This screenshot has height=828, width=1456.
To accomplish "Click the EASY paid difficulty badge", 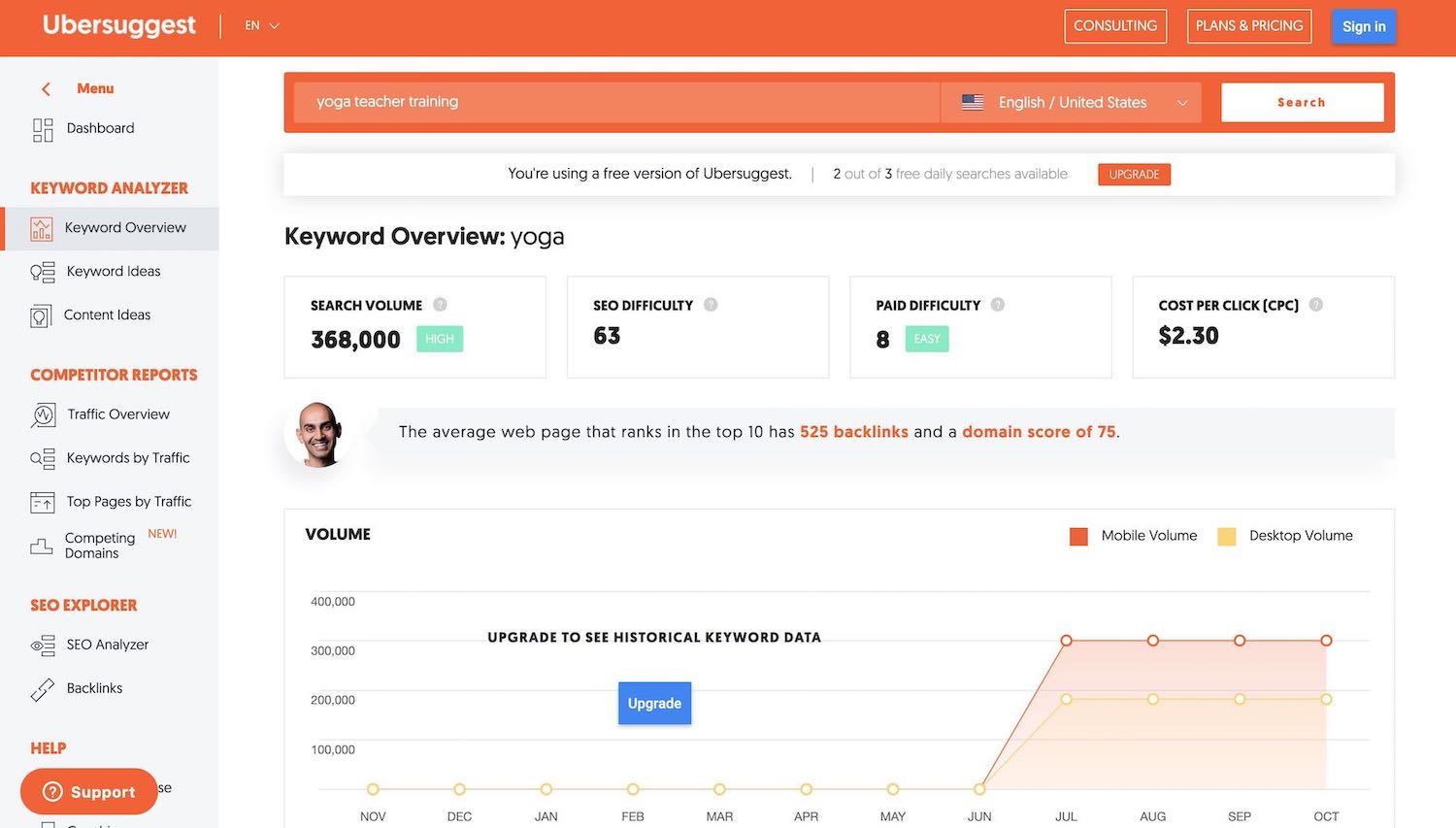I will 927,339.
